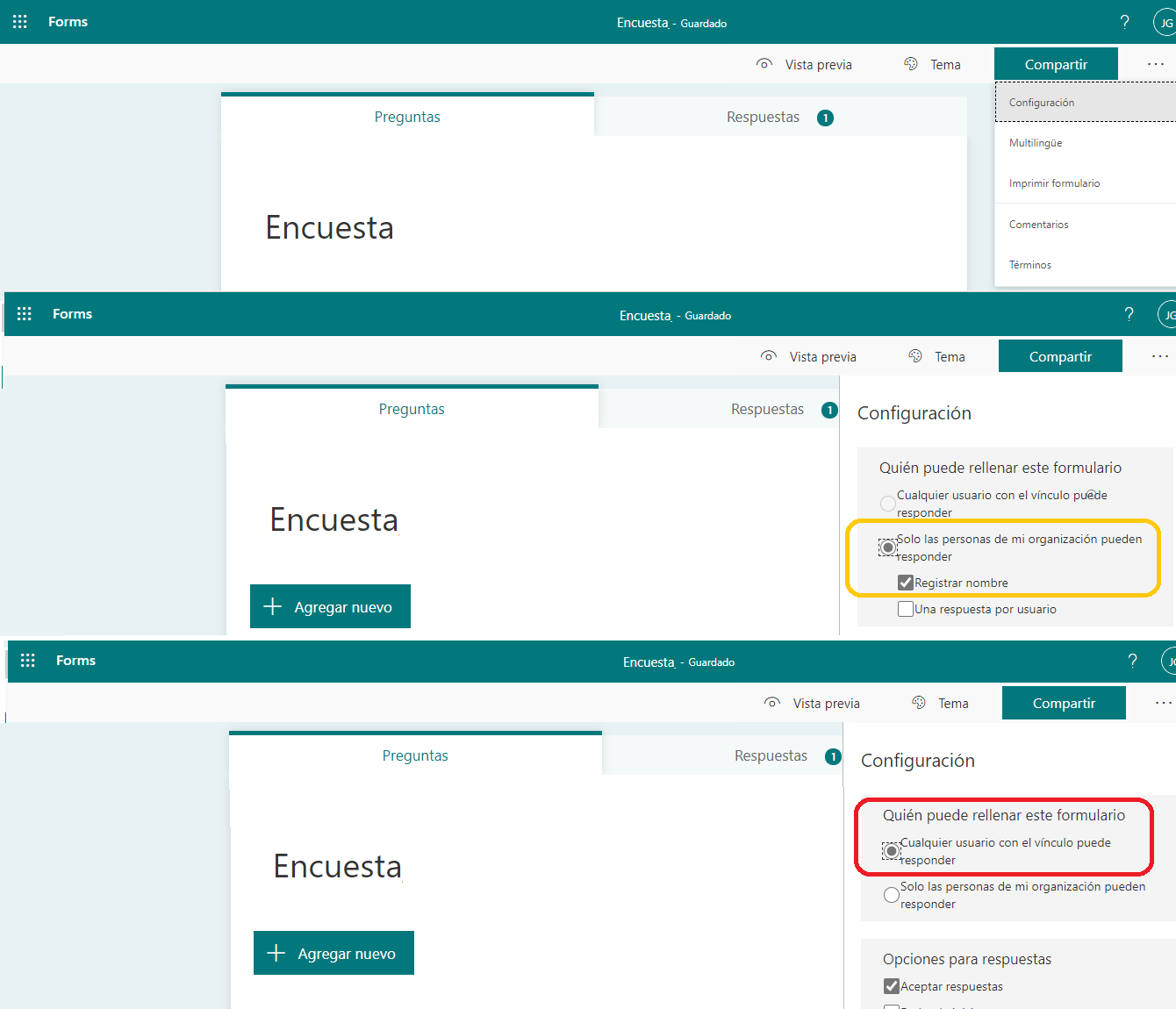Screen dimensions: 1176x1009
Task: Choose Configuración from the dropdown menu
Action: 1086,103
